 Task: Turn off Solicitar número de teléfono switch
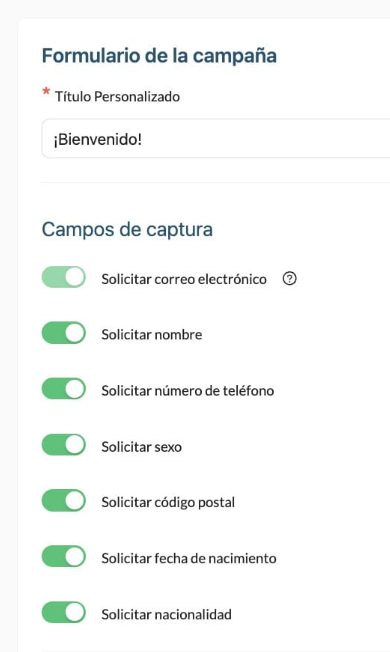pos(64,389)
